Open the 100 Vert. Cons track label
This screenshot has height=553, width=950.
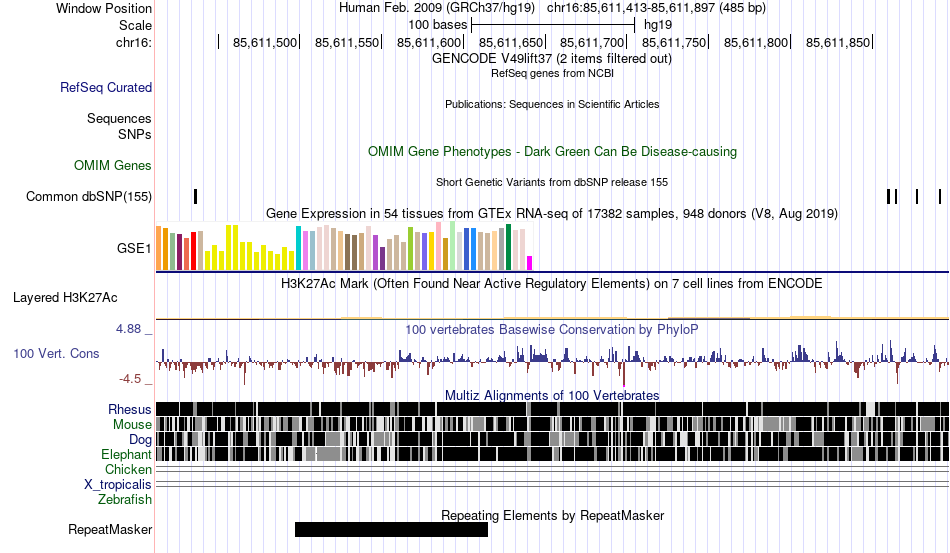click(x=56, y=353)
